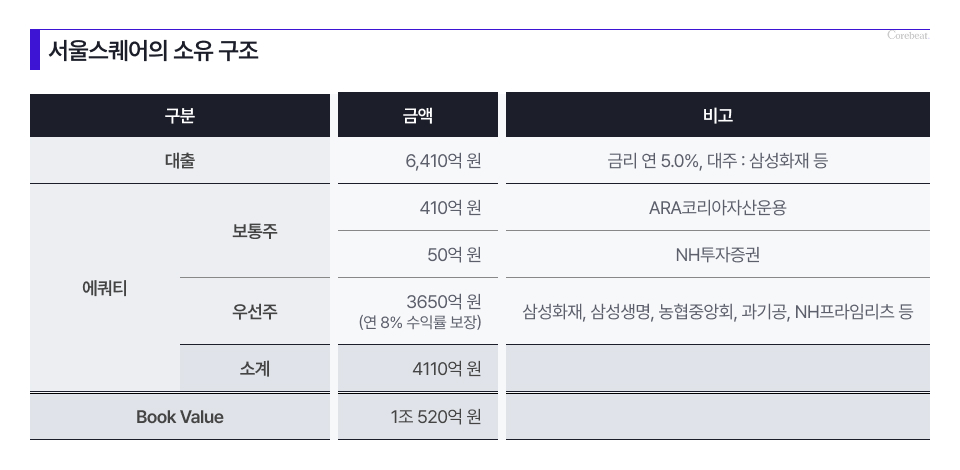Click the ARA코리아자산운용 cell
Image resolution: width=960 pixels, height=470 pixels.
718,207
